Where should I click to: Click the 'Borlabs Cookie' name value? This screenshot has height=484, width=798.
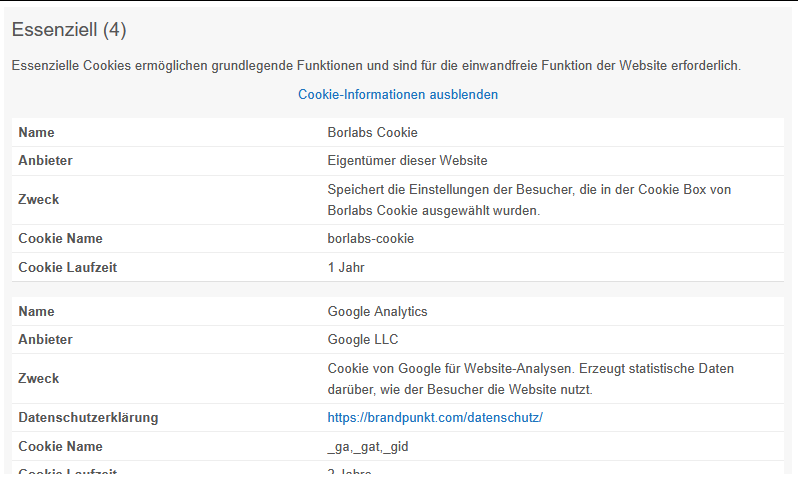[373, 132]
